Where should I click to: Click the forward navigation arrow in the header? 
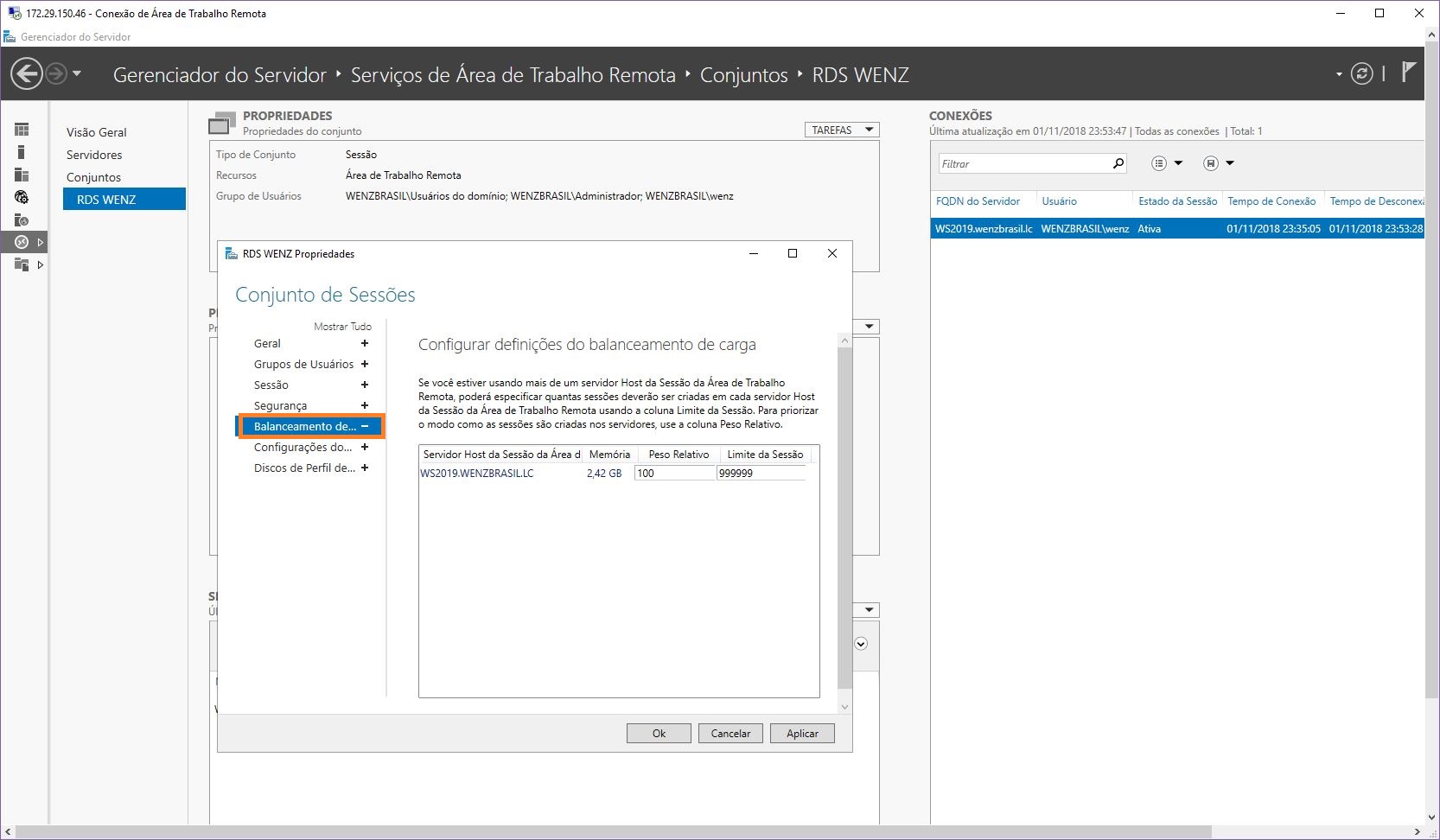tap(55, 74)
